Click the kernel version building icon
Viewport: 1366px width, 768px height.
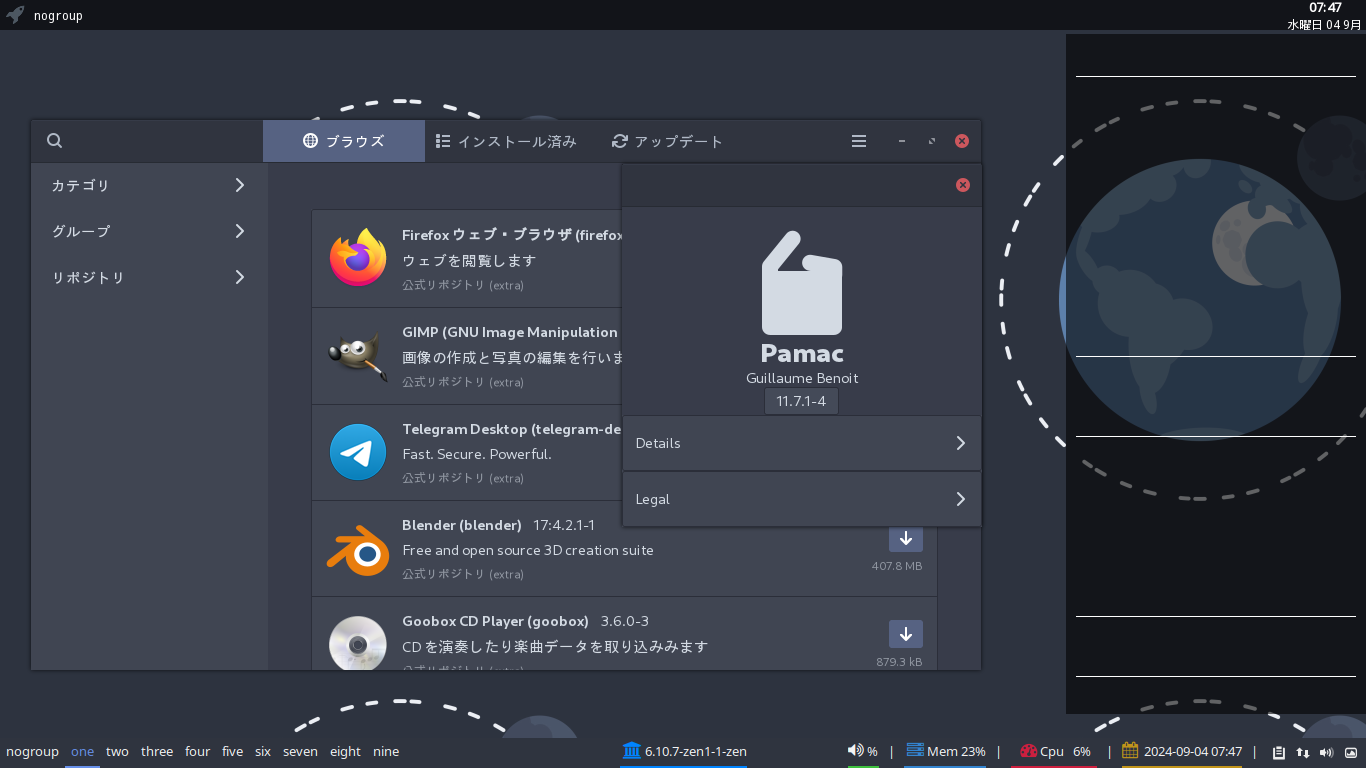(631, 751)
